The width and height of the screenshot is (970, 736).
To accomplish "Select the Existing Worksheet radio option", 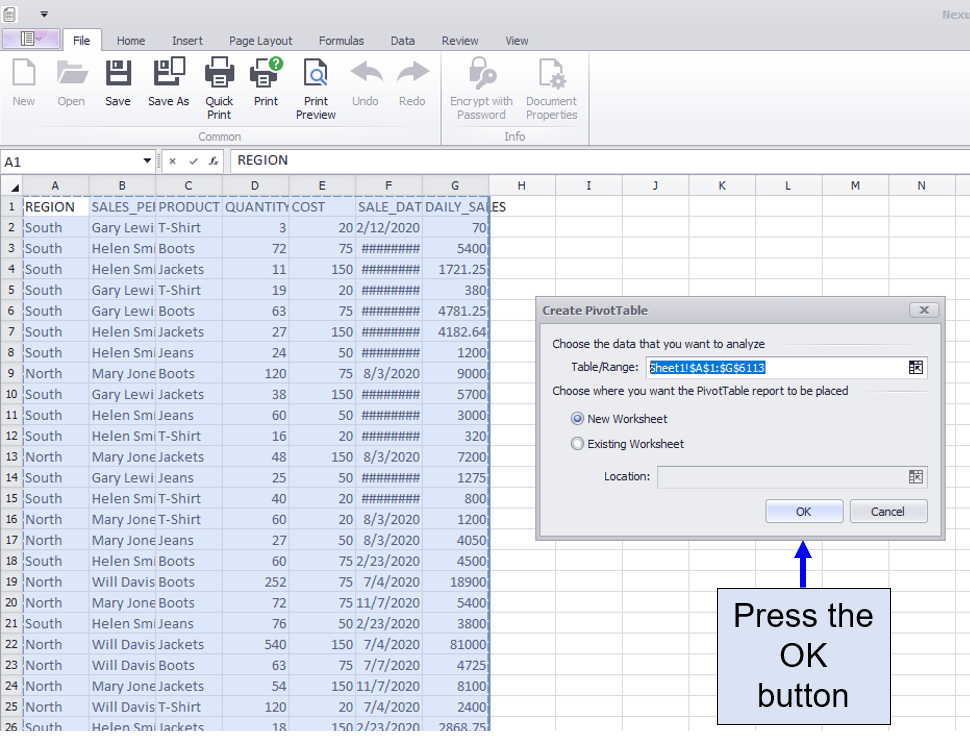I will click(578, 444).
